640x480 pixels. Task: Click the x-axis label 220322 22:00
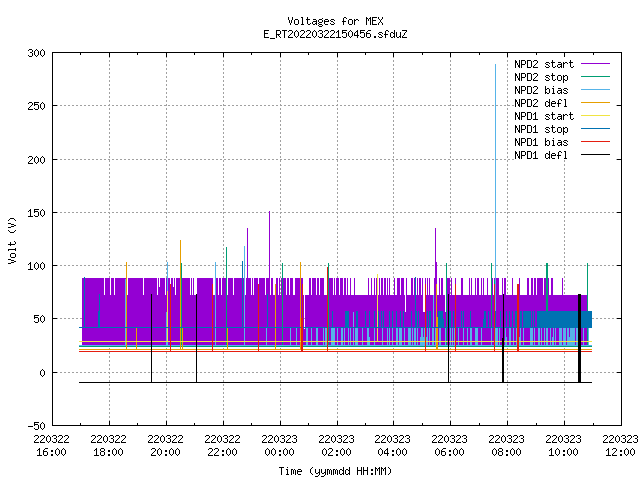[x=222, y=446]
